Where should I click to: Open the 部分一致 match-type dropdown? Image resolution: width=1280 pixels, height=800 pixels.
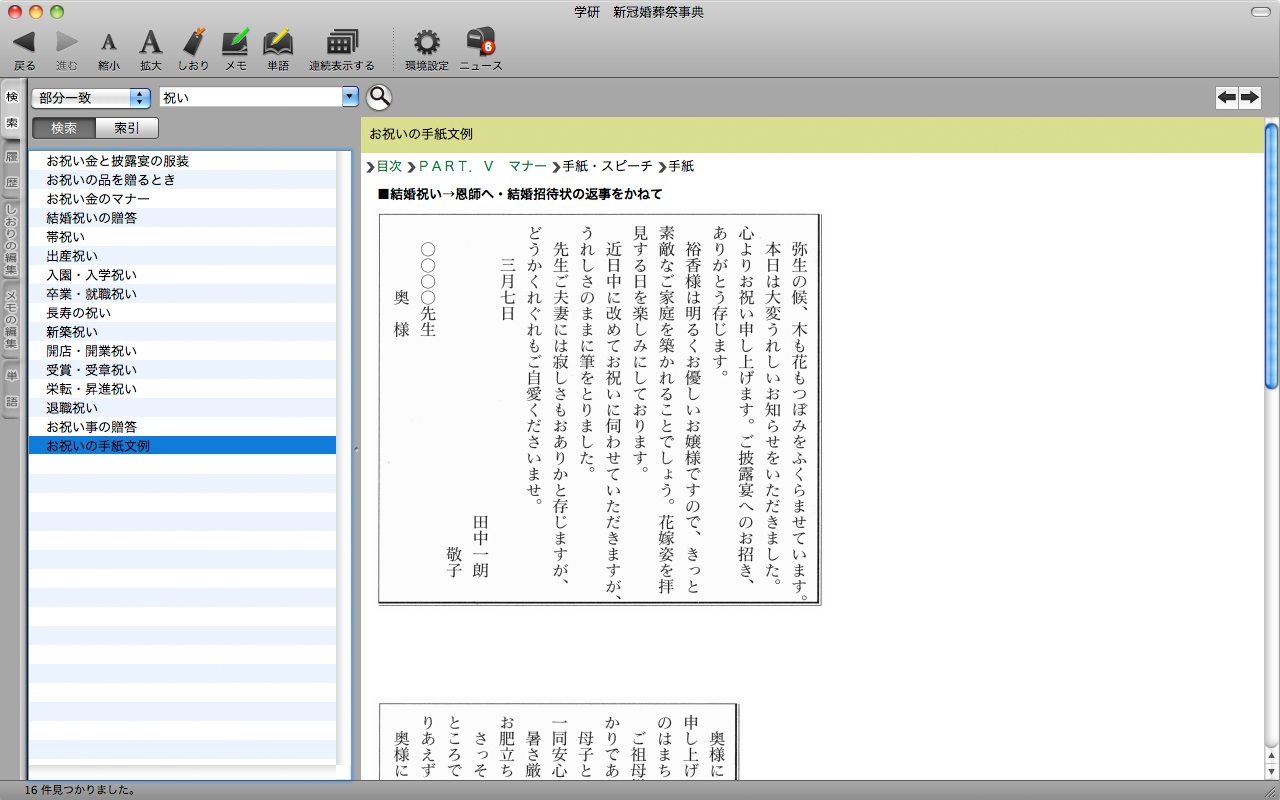coord(91,98)
